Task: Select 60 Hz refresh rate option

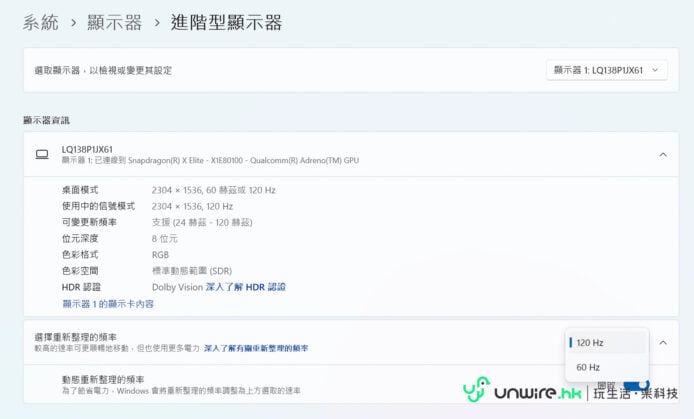Action: pyautogui.click(x=588, y=368)
